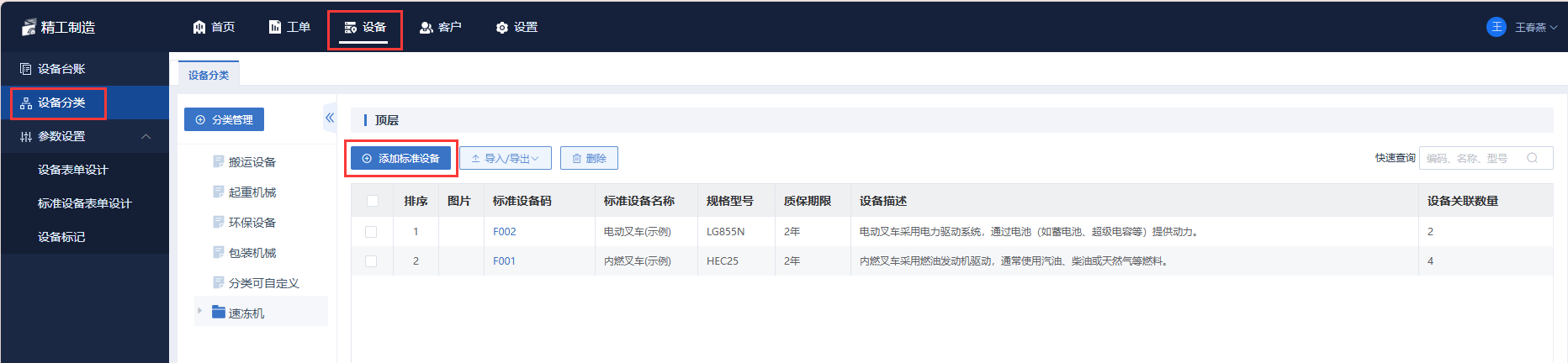Click the 搬运设备 category document icon
The width and height of the screenshot is (1568, 363).
pos(219,161)
